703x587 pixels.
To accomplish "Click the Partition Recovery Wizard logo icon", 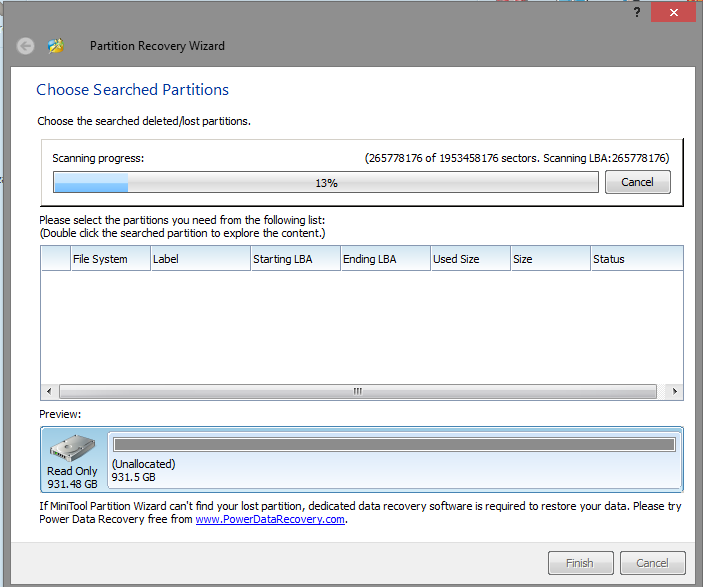I will [56, 46].
